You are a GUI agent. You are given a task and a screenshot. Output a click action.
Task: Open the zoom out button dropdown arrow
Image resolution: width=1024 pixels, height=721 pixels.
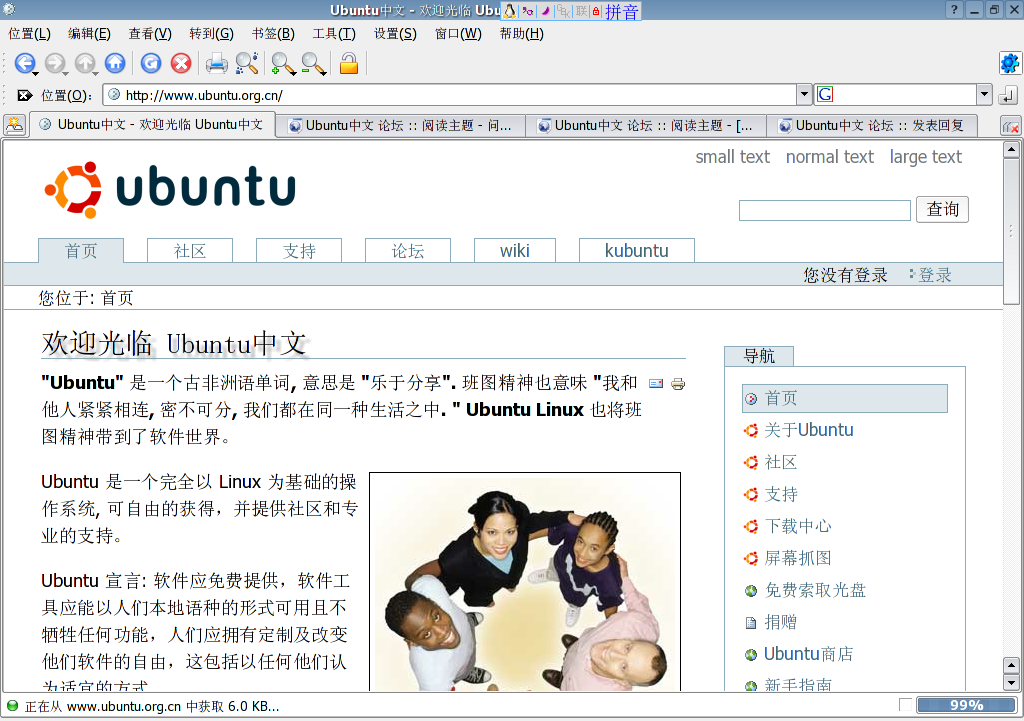[324, 72]
